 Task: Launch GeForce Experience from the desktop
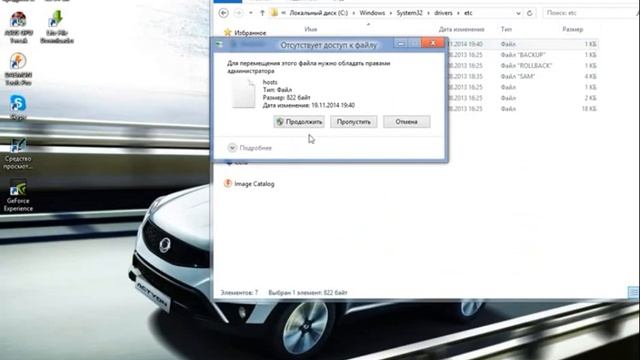tap(18, 196)
